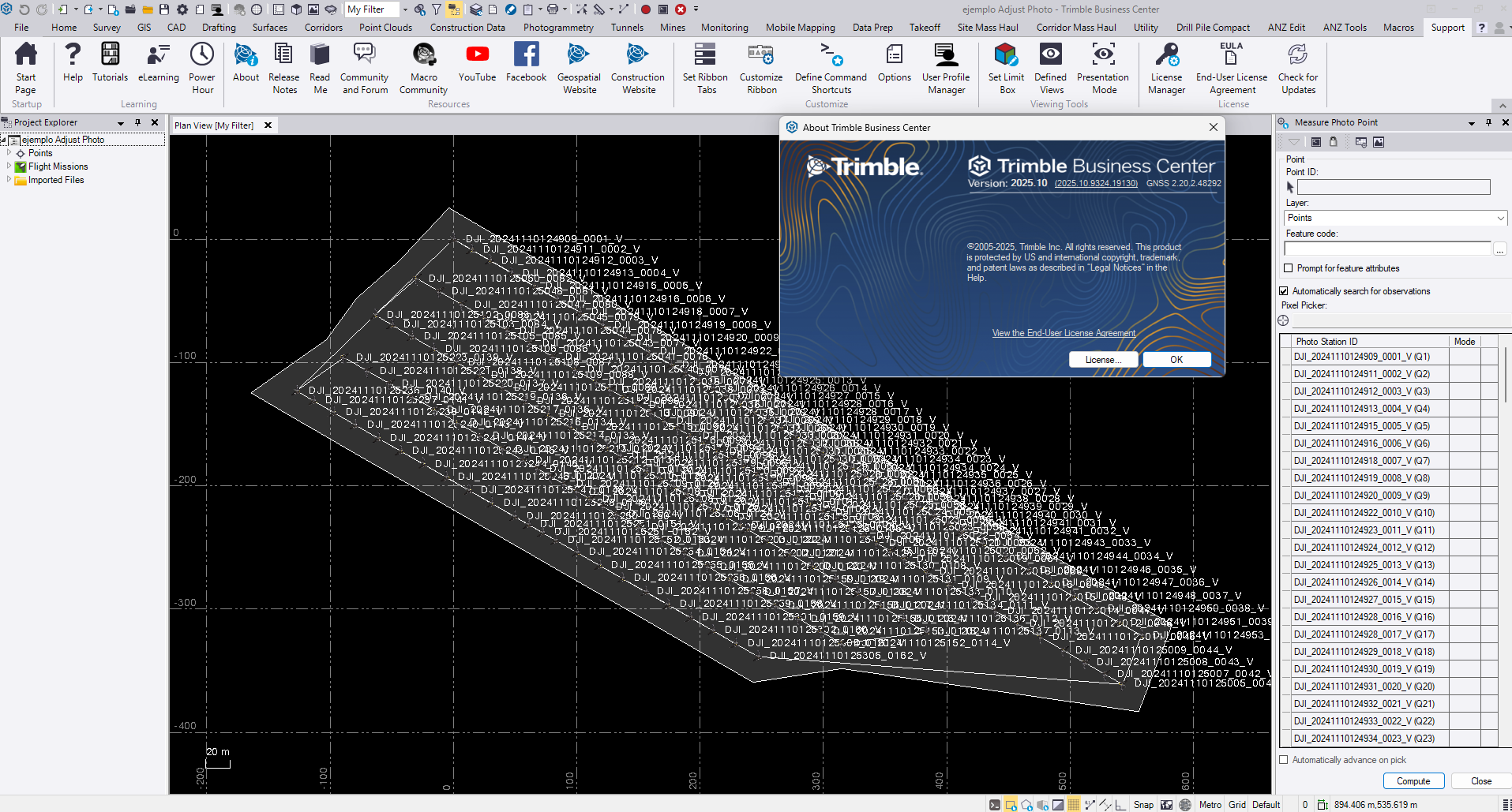Open Customize Ribbon tool
Image resolution: width=1512 pixels, height=812 pixels.
point(761,68)
